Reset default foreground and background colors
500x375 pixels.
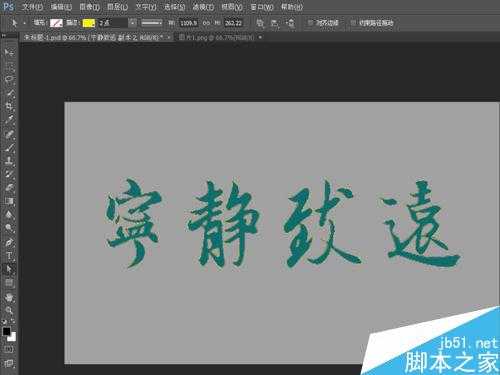(x=4, y=322)
